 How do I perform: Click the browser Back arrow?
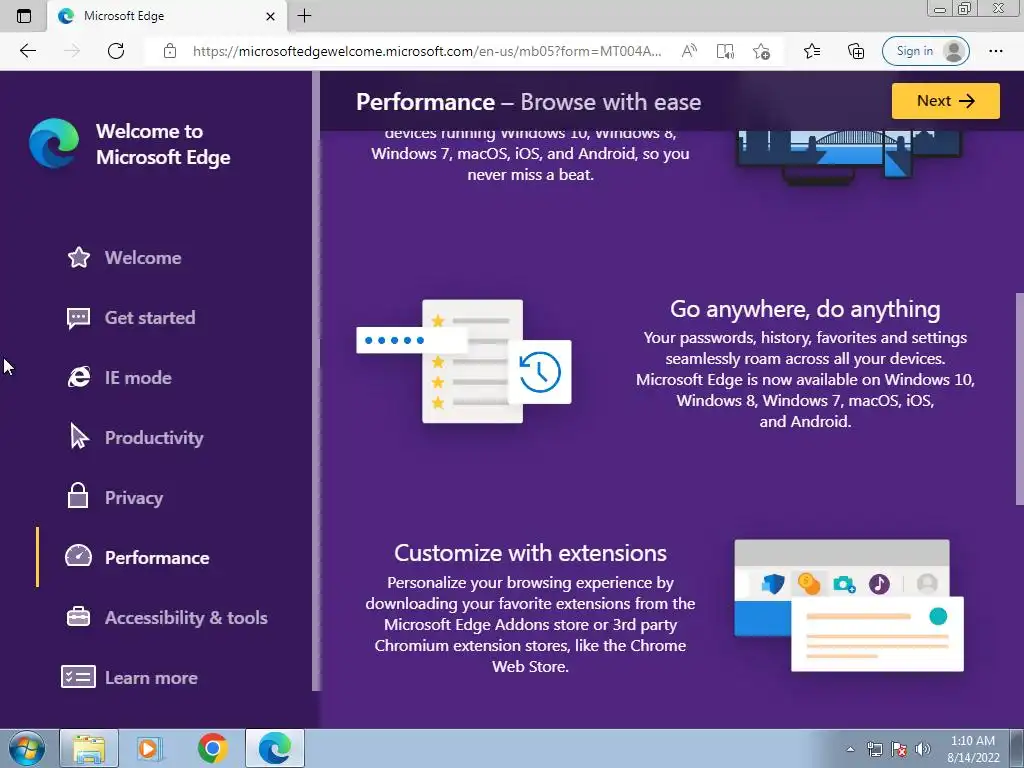tap(27, 51)
